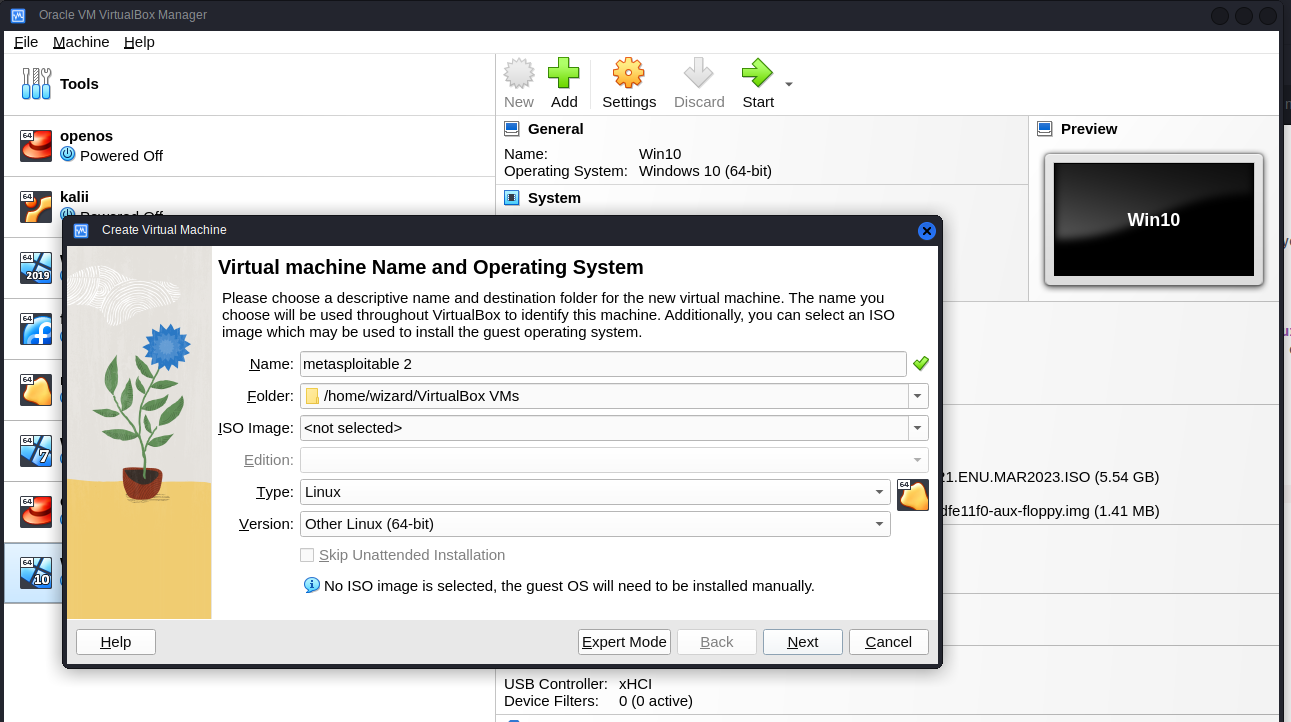Click the General section icon

click(512, 129)
